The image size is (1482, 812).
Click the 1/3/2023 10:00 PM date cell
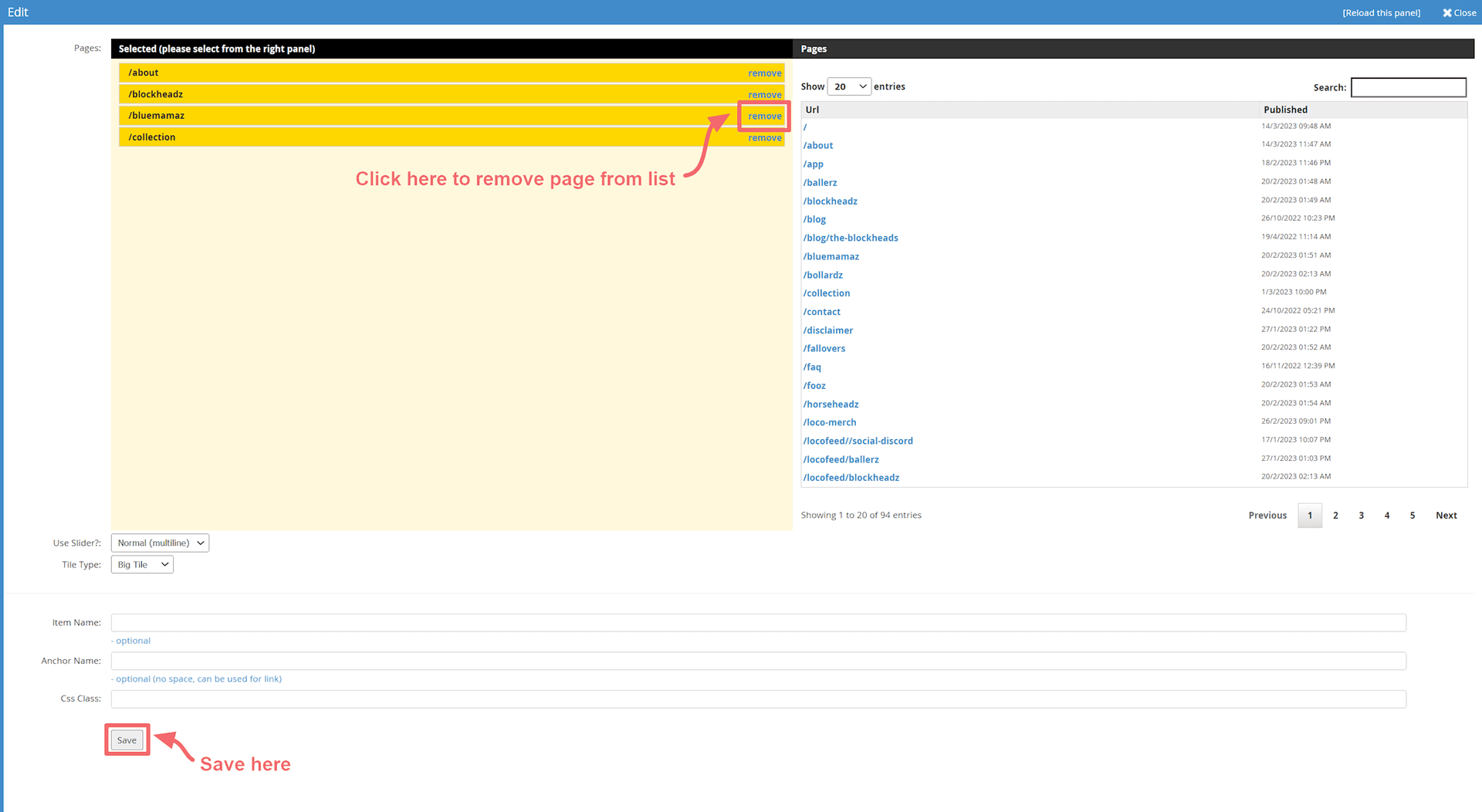point(1294,292)
